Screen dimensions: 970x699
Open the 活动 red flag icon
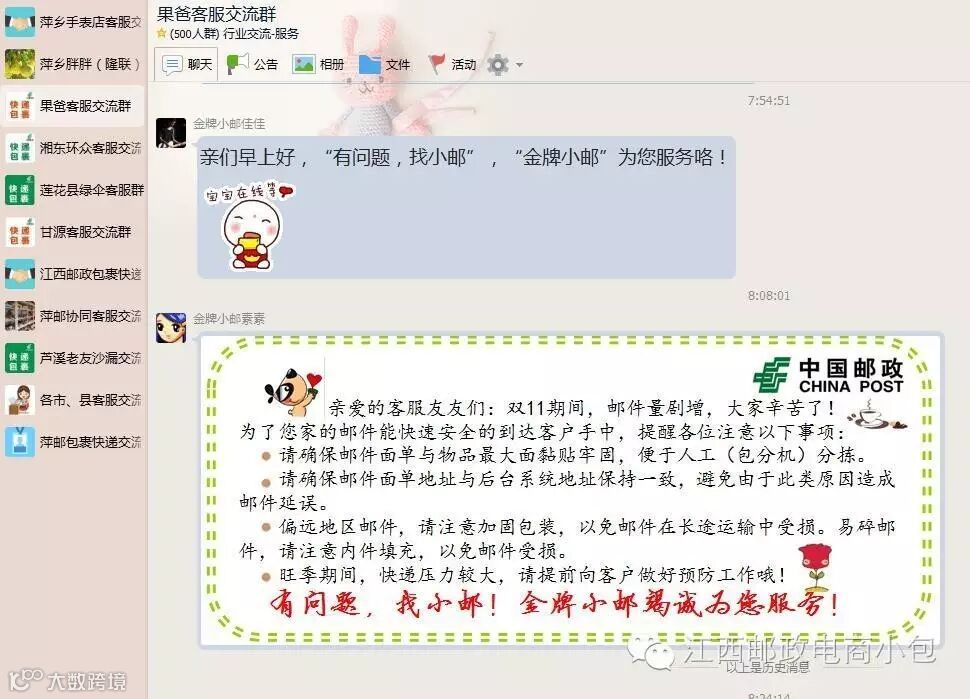[x=436, y=64]
